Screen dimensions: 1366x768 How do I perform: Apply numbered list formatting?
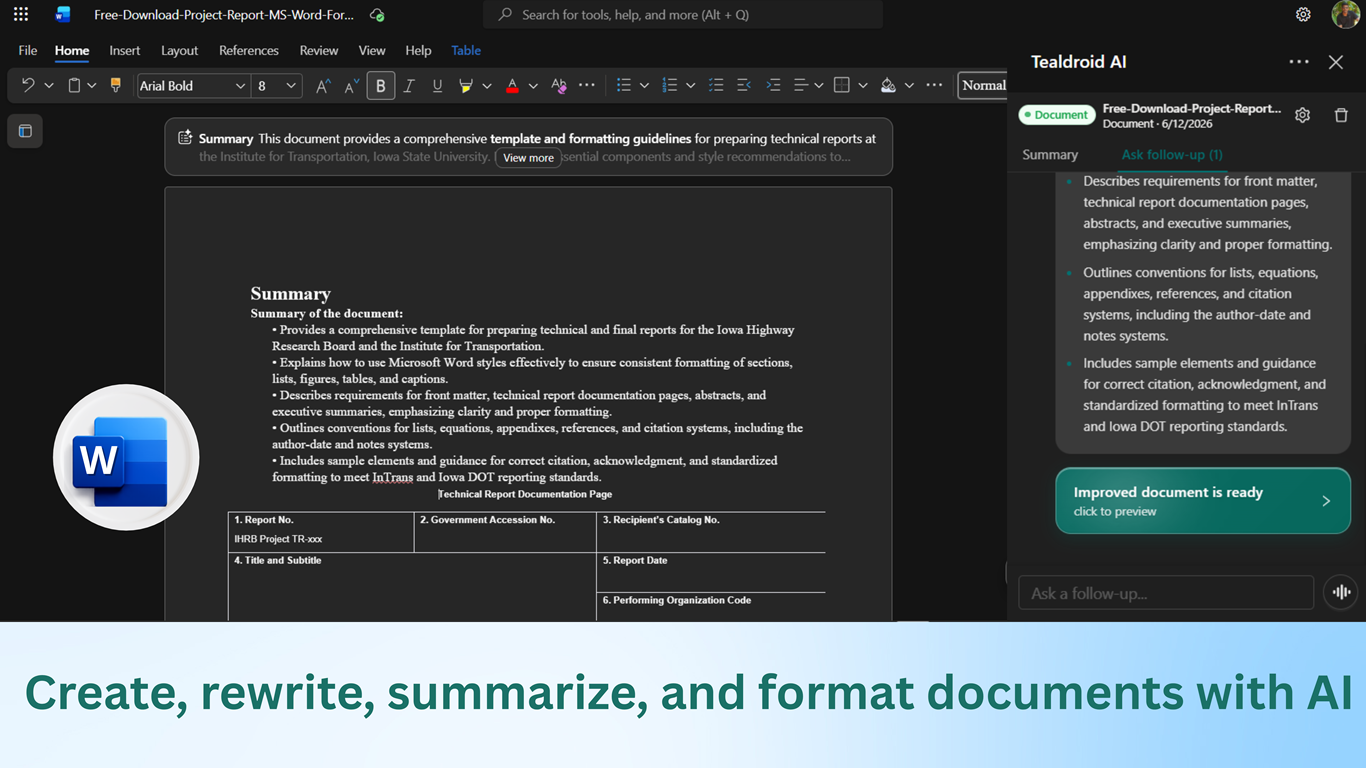pos(670,86)
